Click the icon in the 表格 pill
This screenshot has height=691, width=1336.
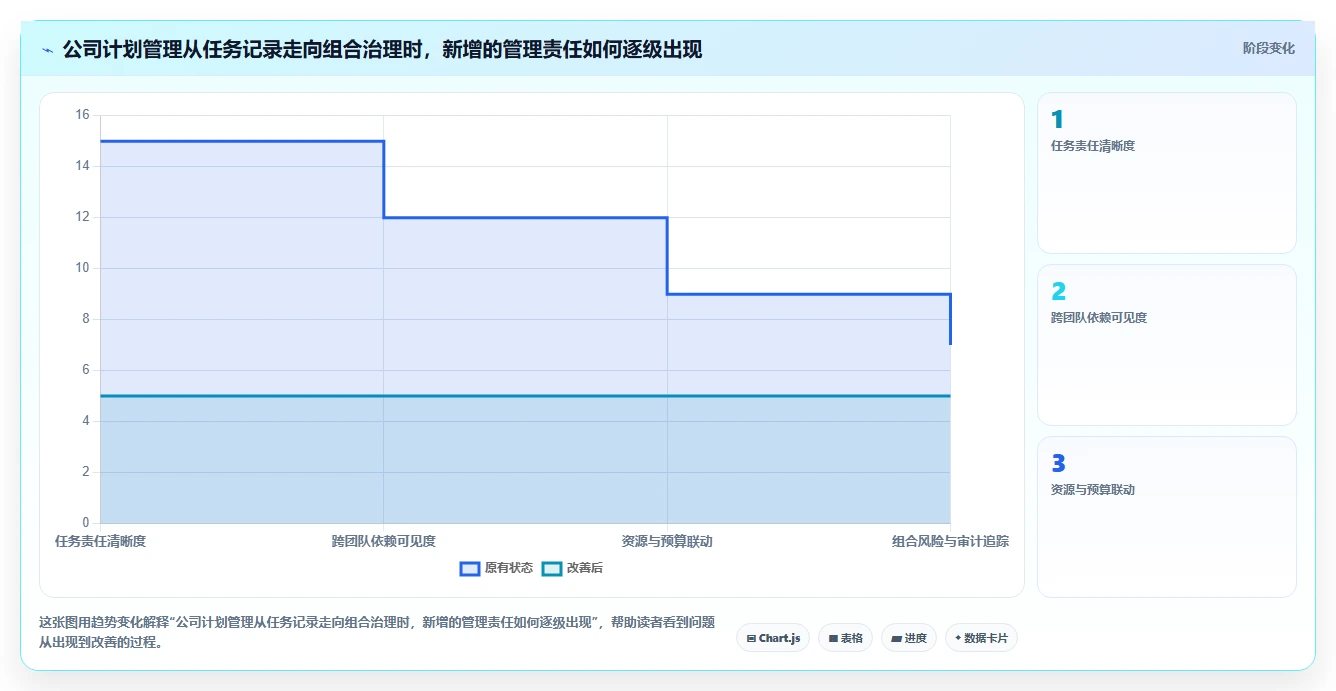[833, 638]
